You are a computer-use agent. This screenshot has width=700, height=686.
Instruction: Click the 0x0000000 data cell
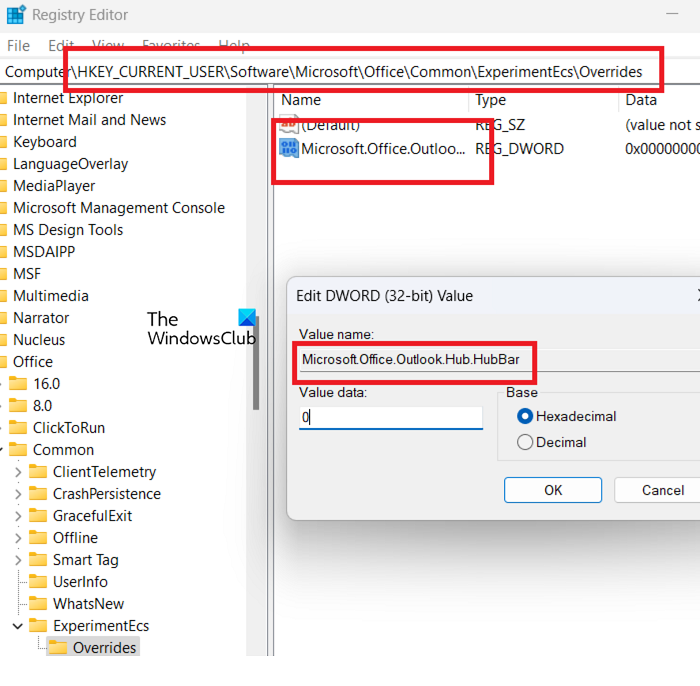click(662, 148)
